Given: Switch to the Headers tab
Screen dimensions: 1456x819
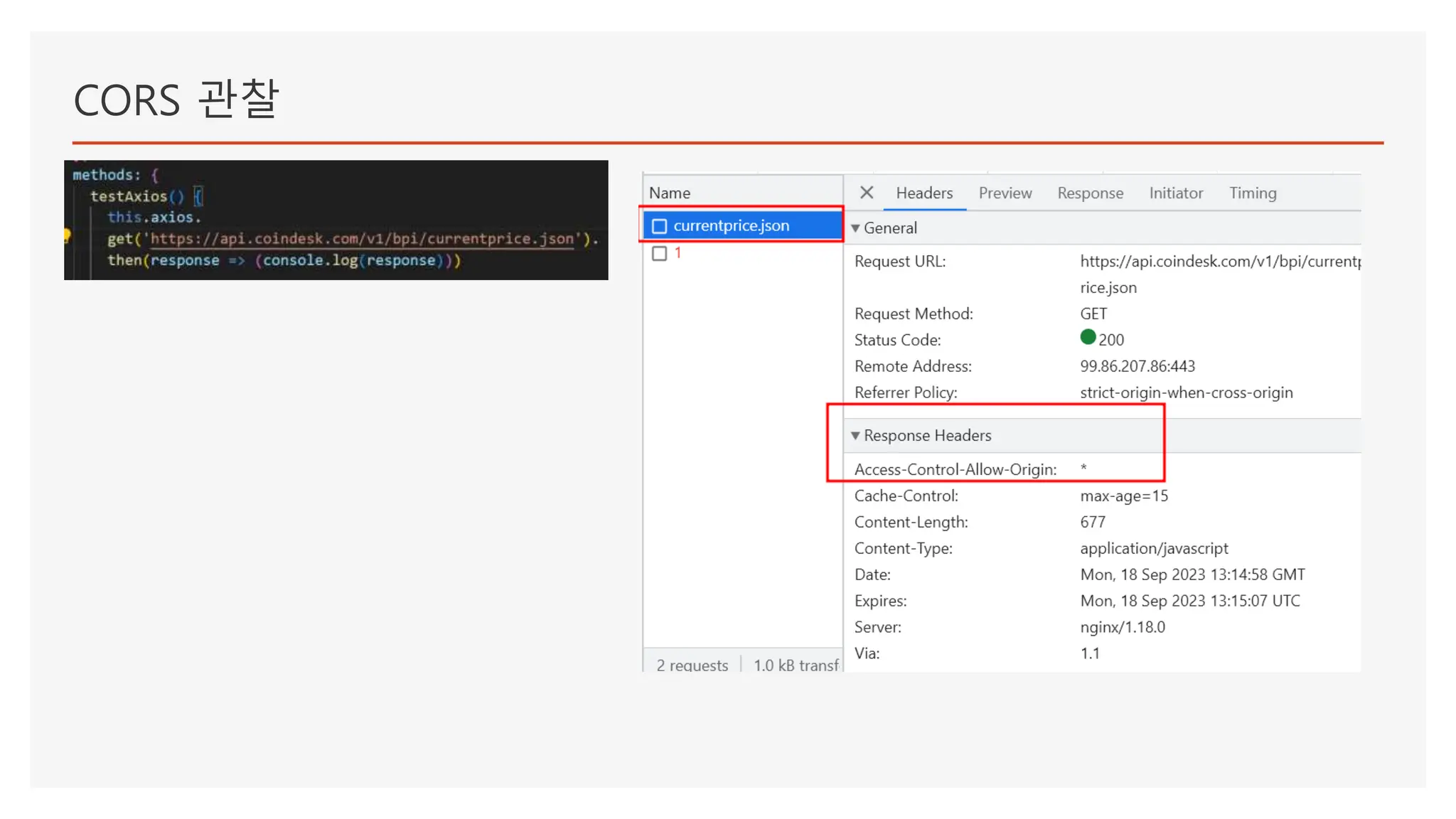Looking at the screenshot, I should 924,193.
